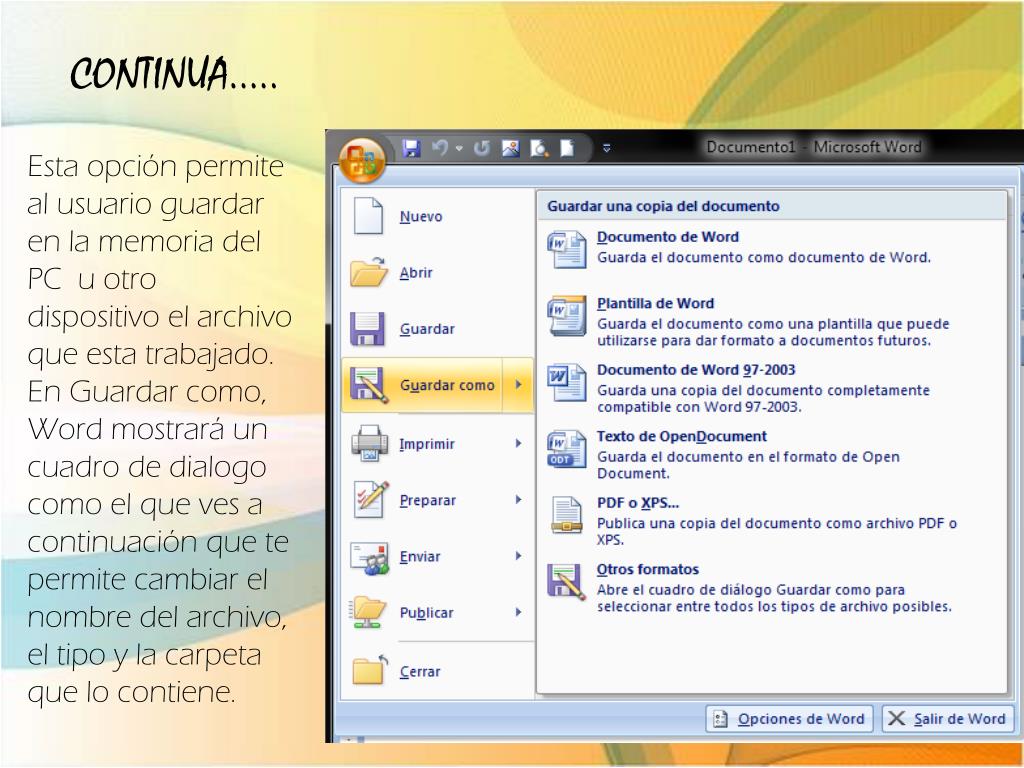Click Salir de Word button
This screenshot has width=1024, height=768.
pos(948,719)
